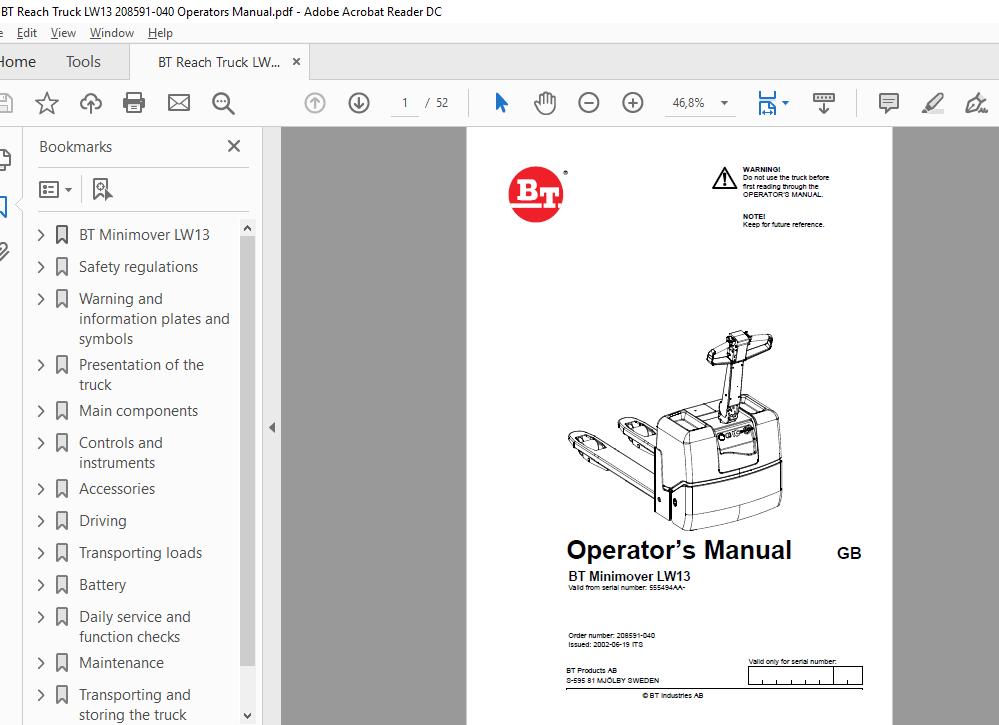Open the sign document pen icon

tap(976, 103)
